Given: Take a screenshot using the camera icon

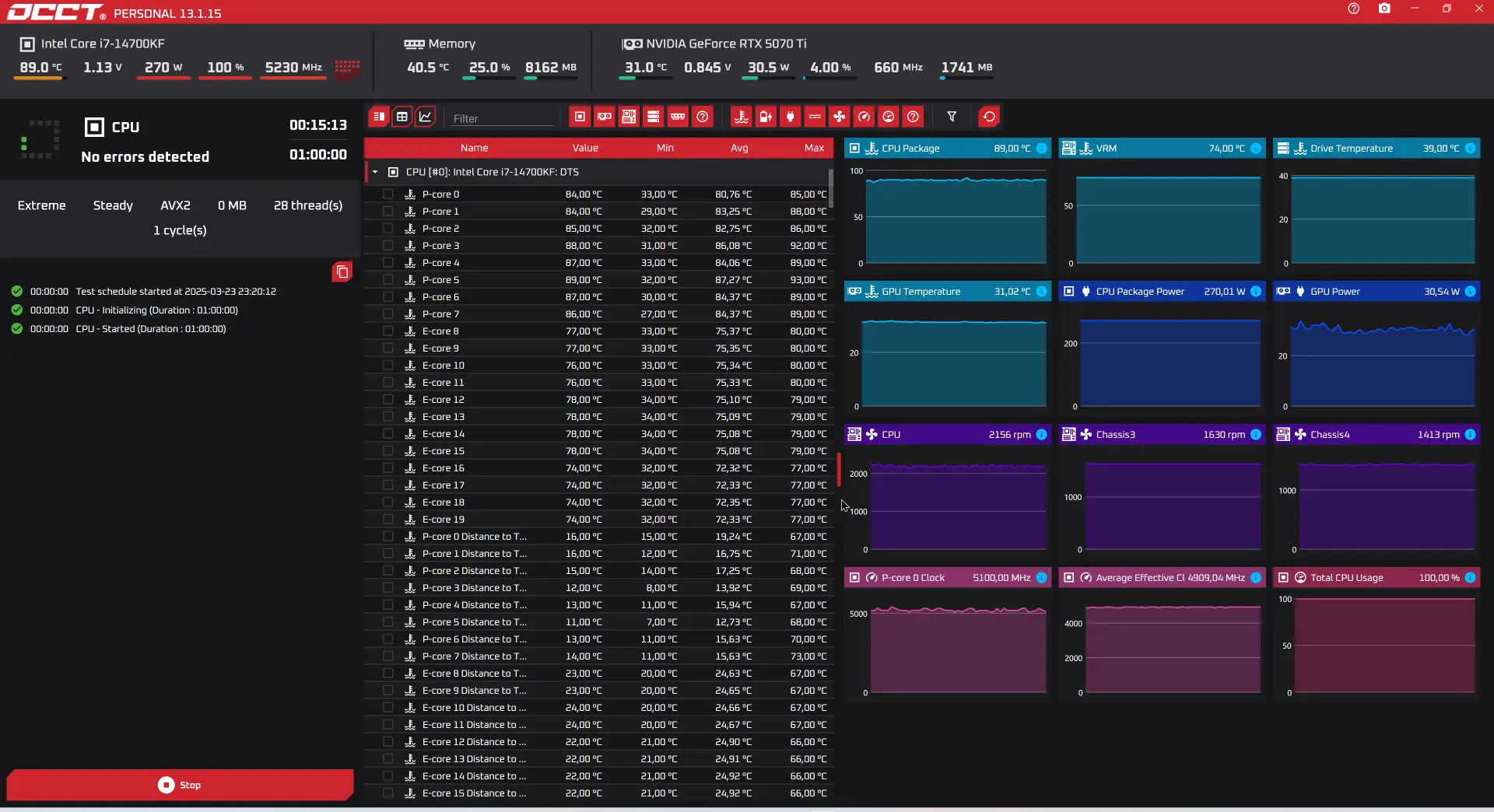Looking at the screenshot, I should pos(1384,9).
